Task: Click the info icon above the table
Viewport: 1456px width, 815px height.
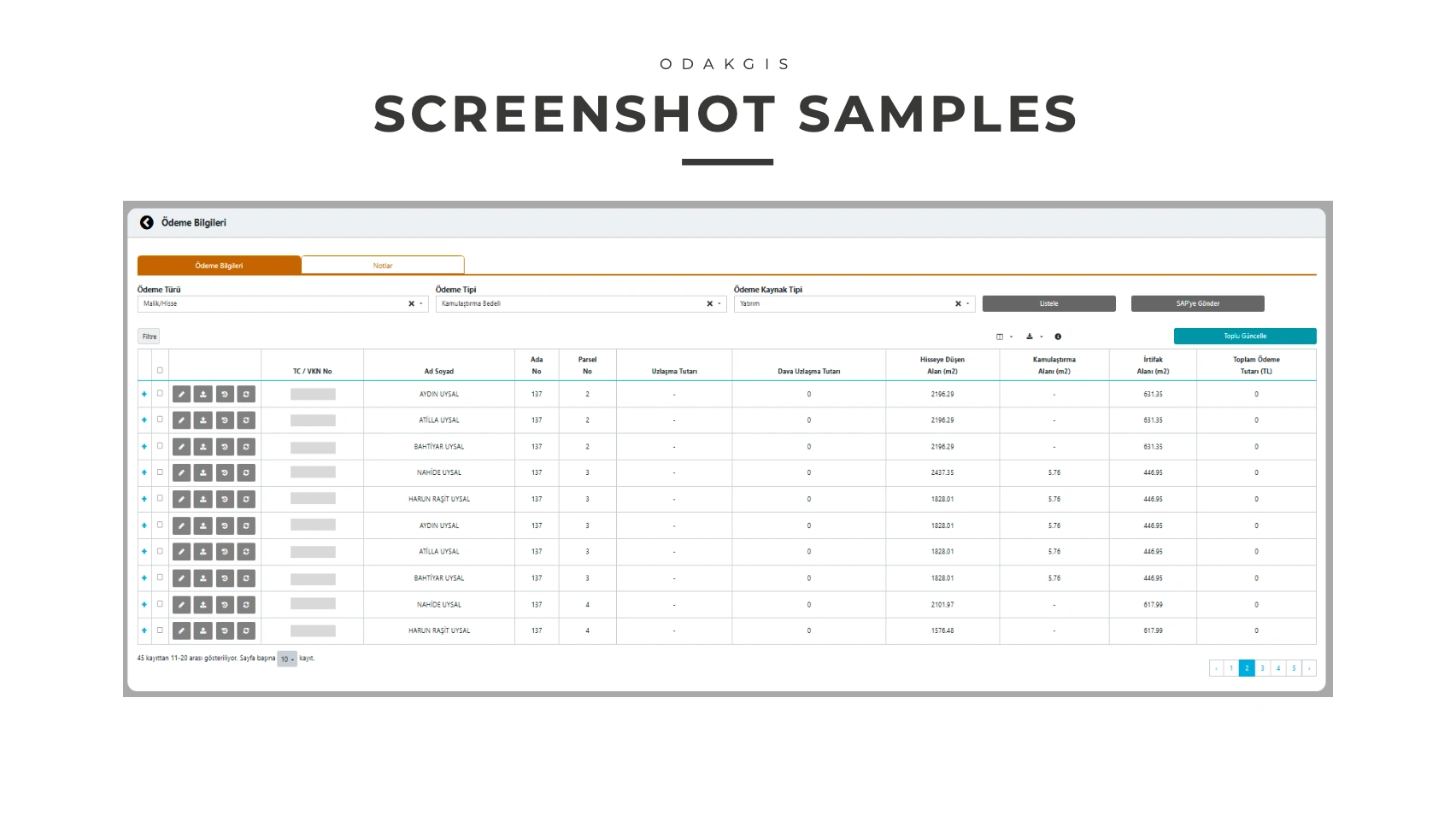Action: 1058,337
